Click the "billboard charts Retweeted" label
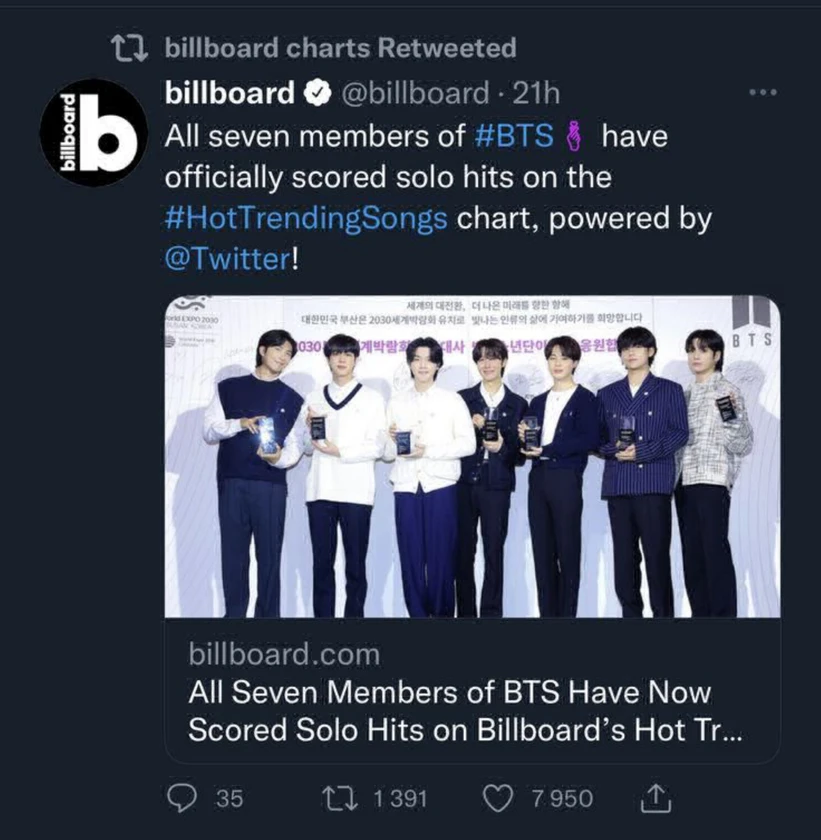The height and width of the screenshot is (840, 821). 340,47
